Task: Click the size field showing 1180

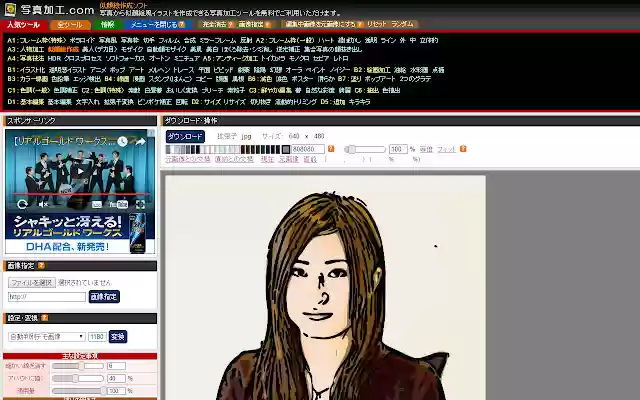Action: tap(97, 337)
